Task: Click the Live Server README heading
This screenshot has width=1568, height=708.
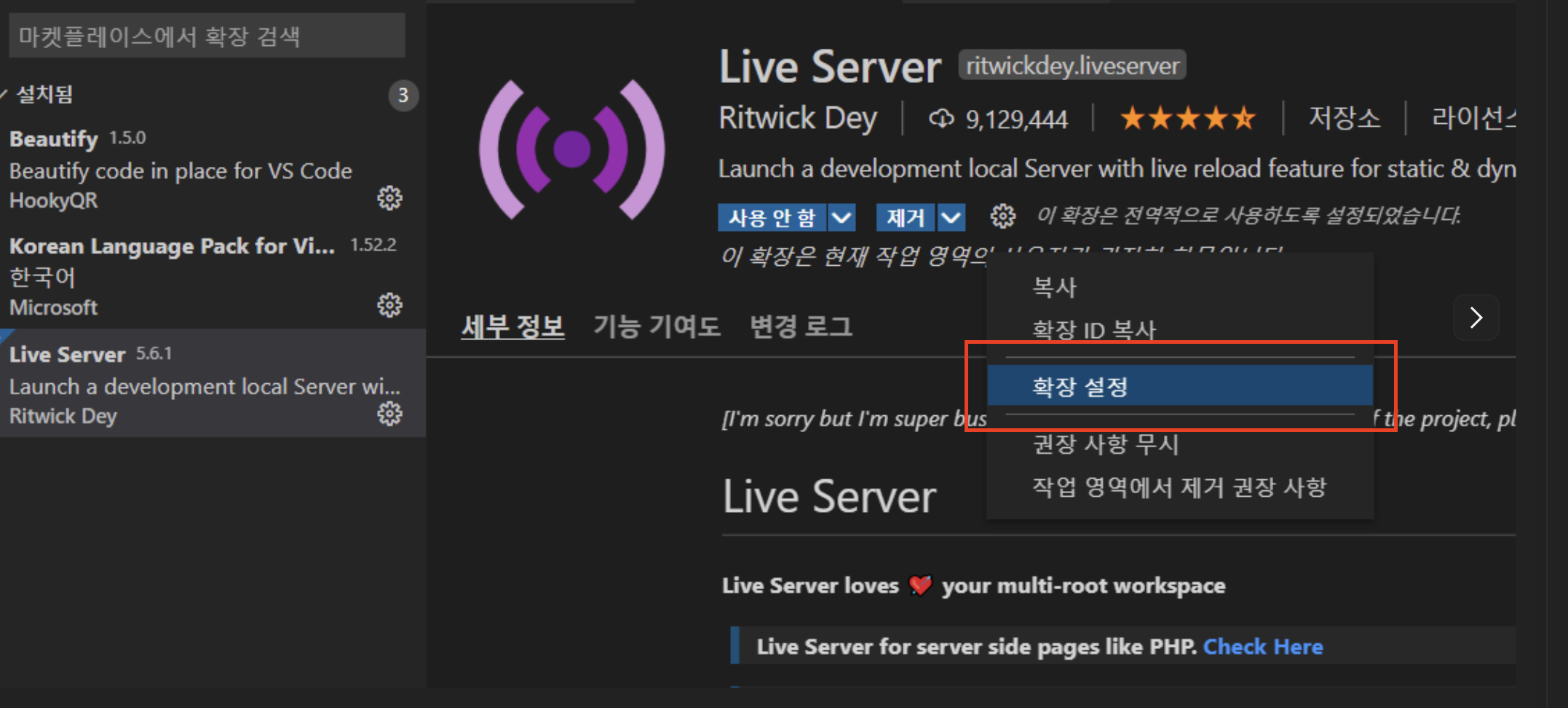Action: (829, 497)
